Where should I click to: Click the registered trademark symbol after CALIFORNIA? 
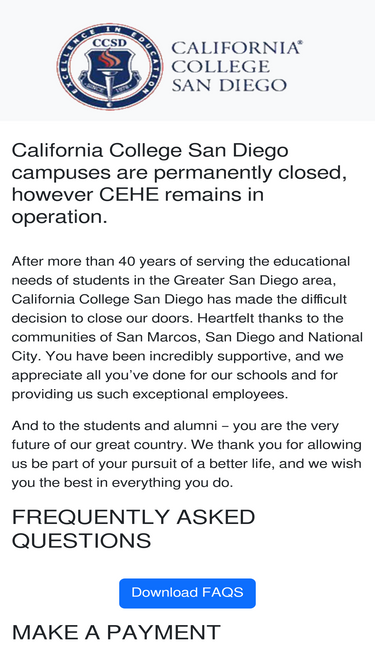300,42
